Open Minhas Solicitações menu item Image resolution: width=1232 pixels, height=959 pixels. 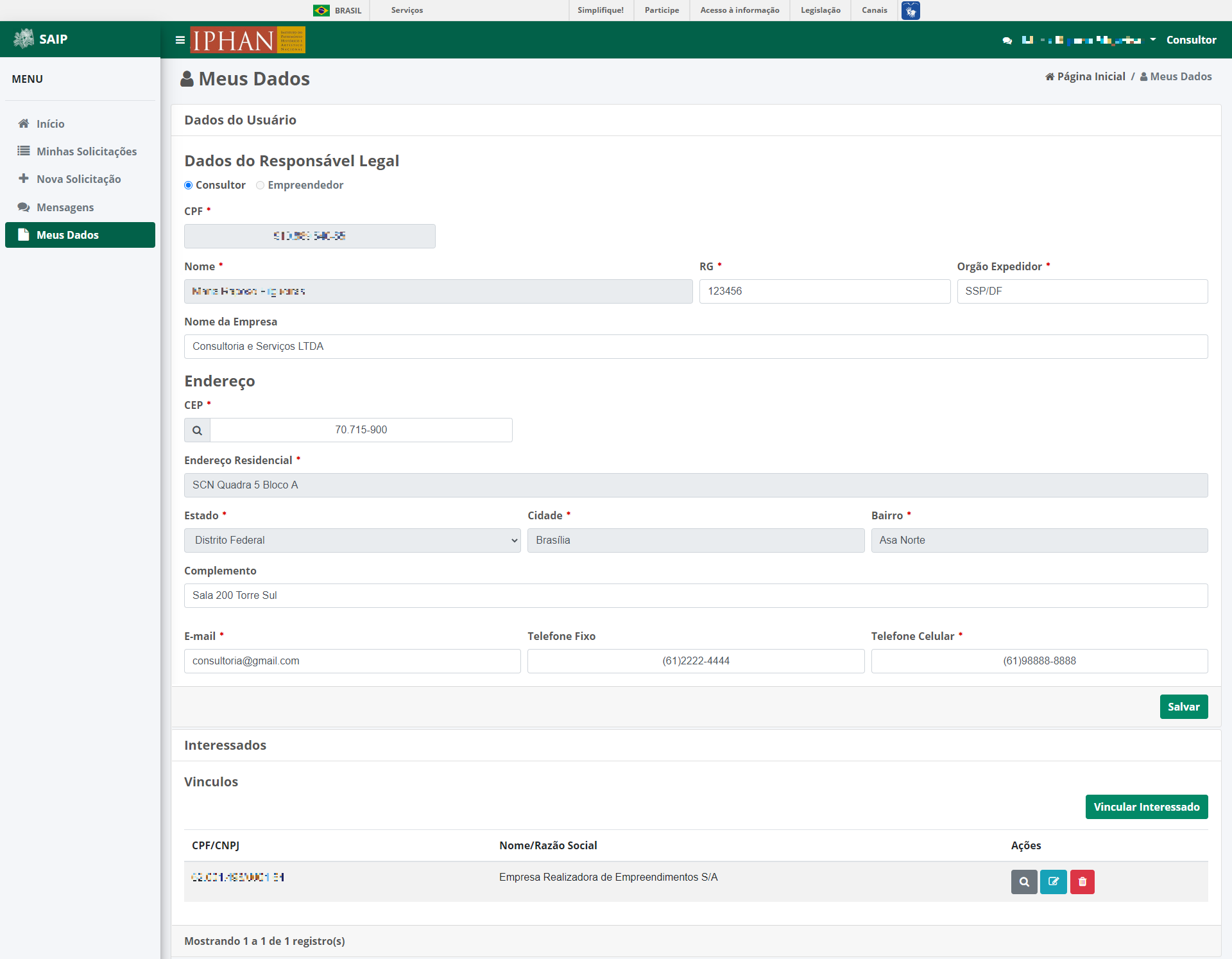(80, 151)
